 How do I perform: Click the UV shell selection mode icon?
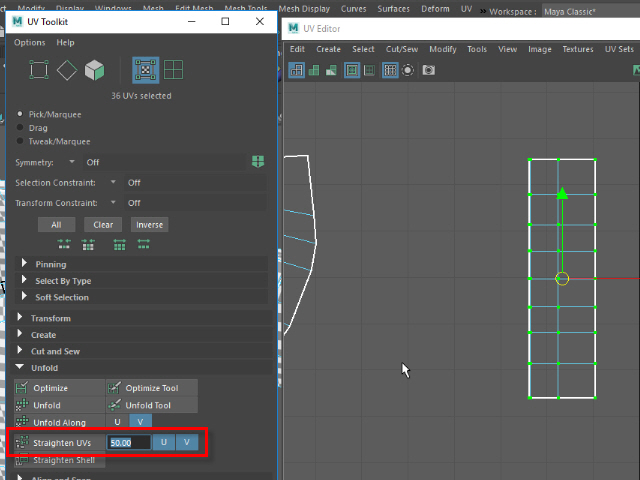pos(173,70)
